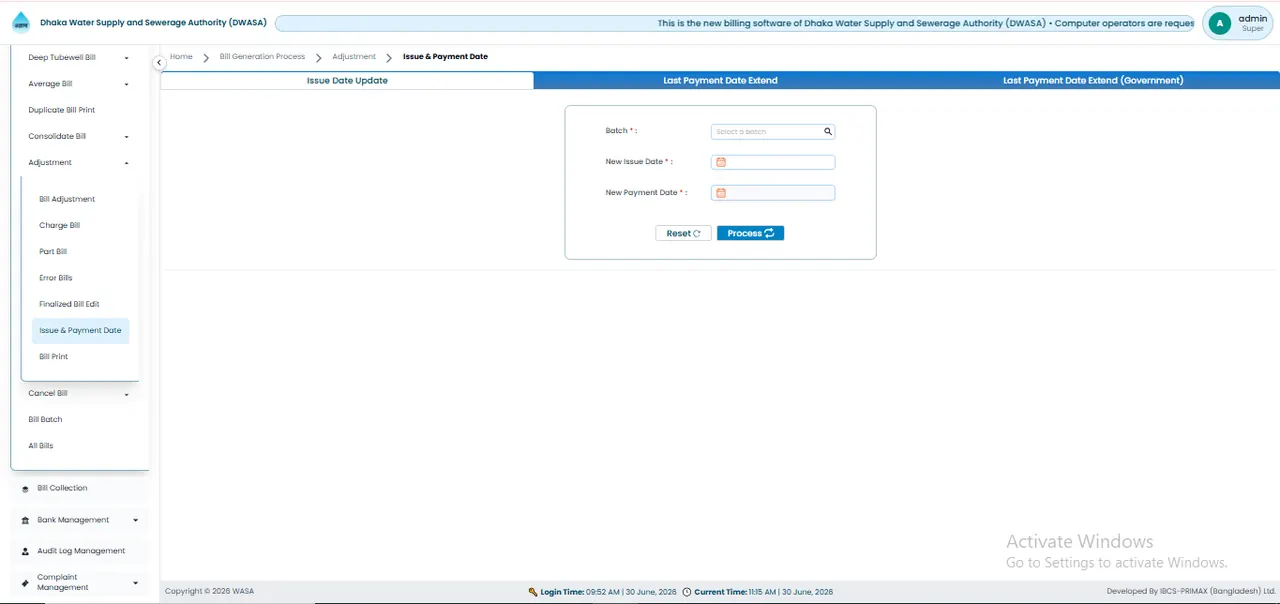
Task: Open Bill Print submenu item
Action: (54, 357)
